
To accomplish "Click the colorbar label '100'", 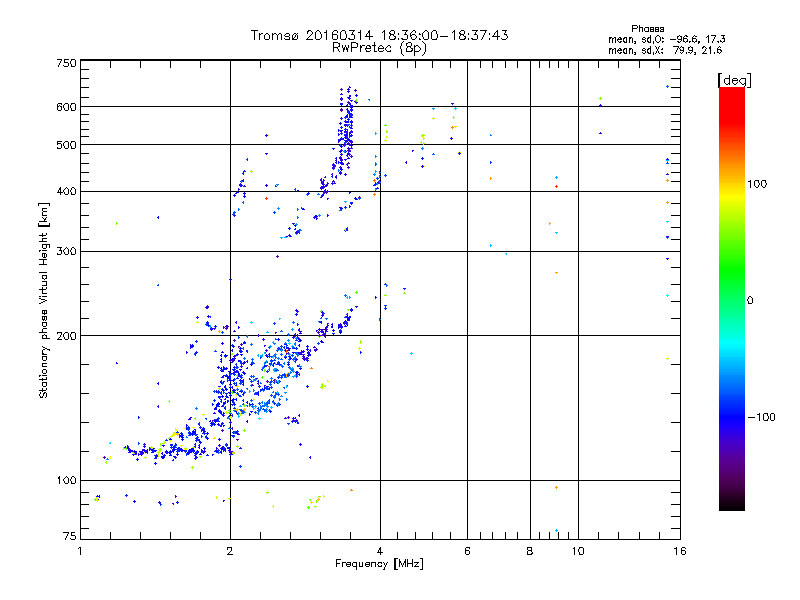I will pyautogui.click(x=757, y=184).
